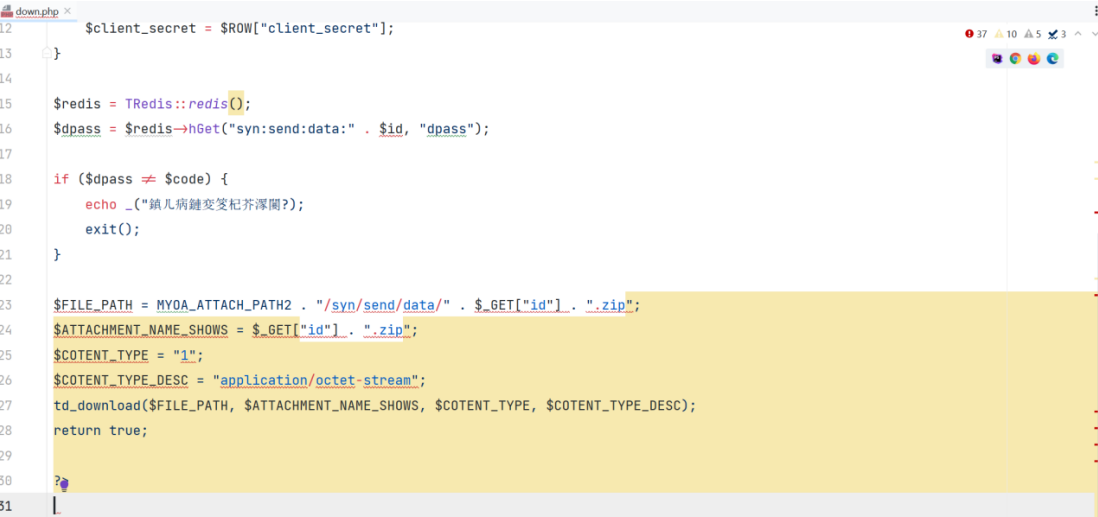Screen dimensions: 1098x517
Task: Click $COTENT_TYPE_DESC at the start of line 26
Action: click(121, 380)
